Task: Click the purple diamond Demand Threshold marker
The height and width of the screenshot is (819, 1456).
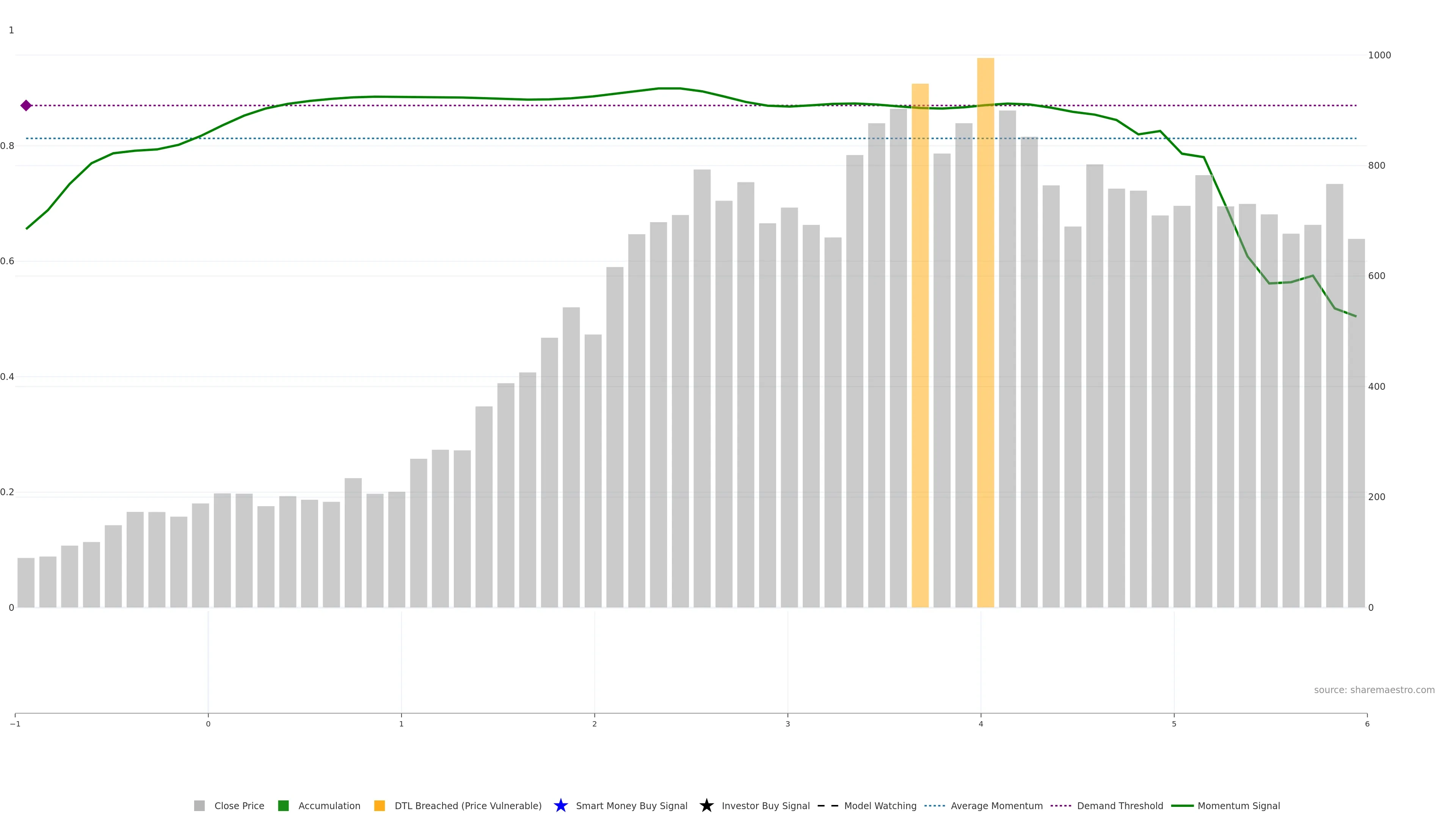Action: coord(26,105)
